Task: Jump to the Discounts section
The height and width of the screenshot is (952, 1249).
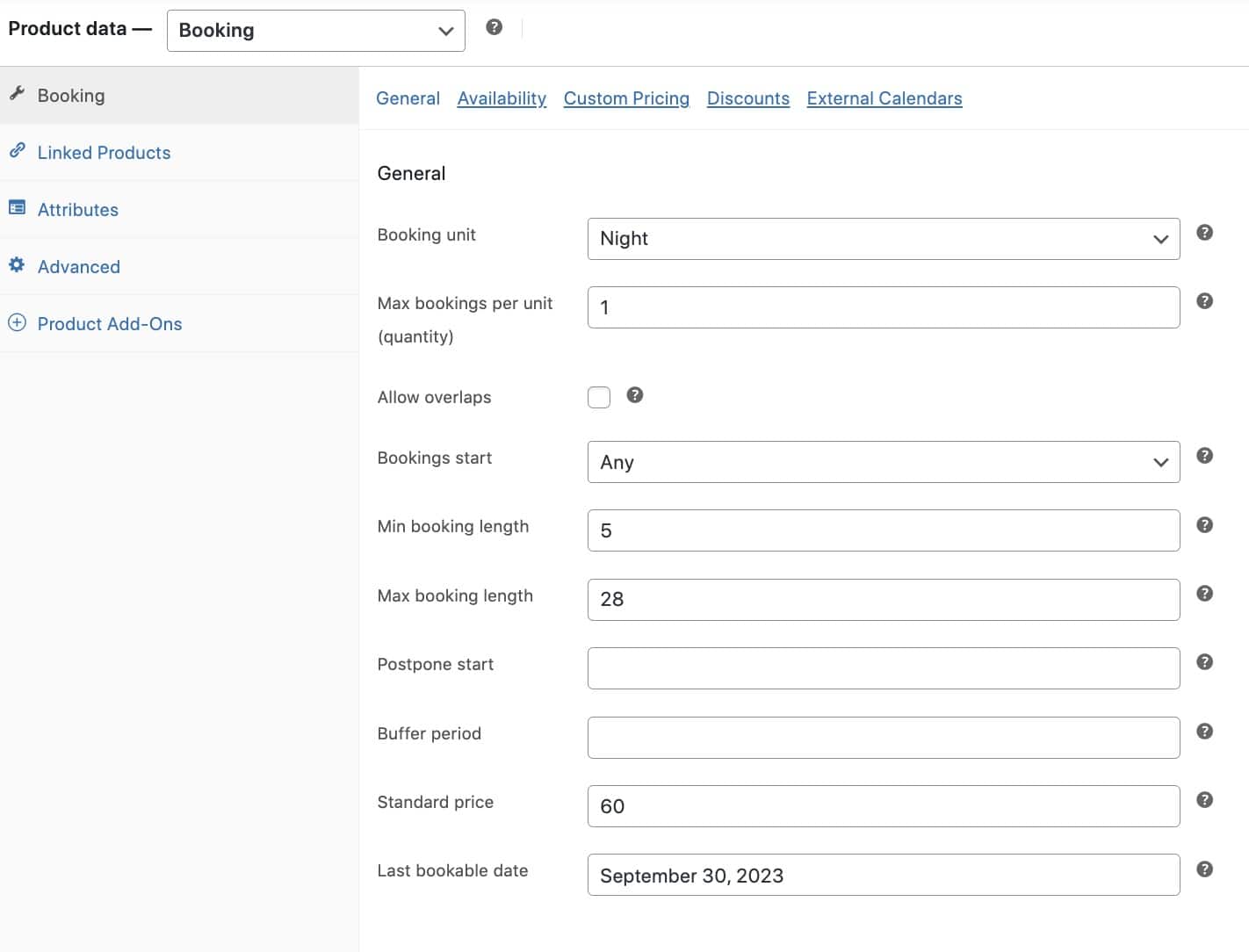Action: pyautogui.click(x=748, y=98)
